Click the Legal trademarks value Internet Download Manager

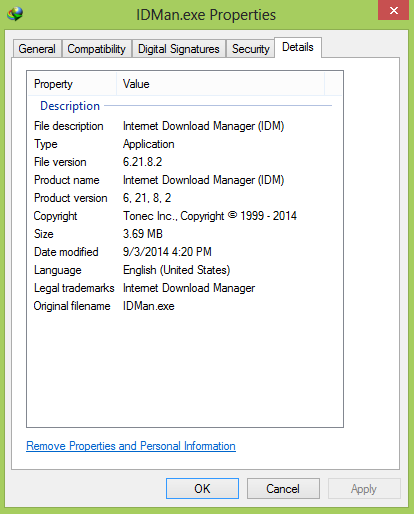pos(189,288)
